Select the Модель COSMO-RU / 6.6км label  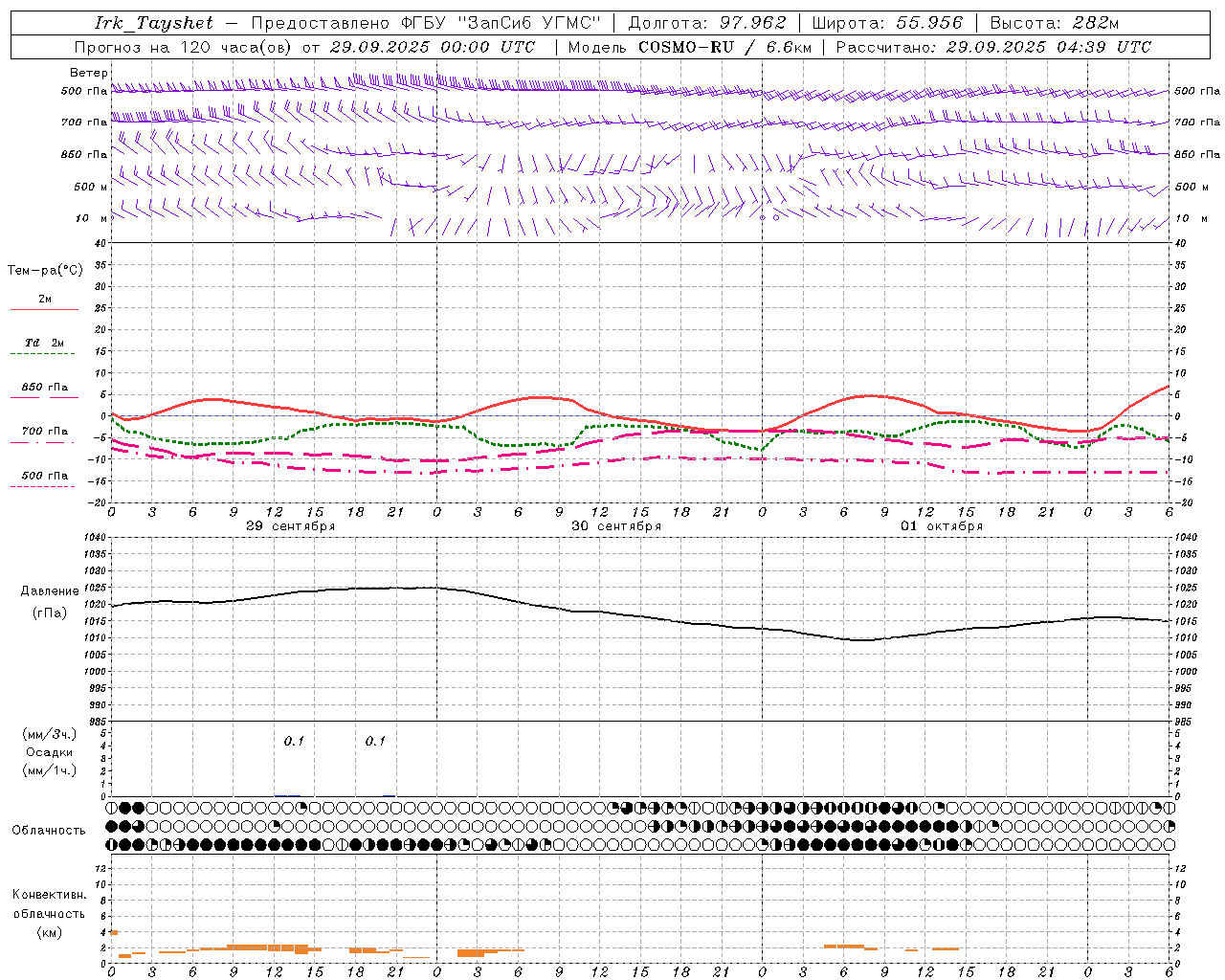tap(689, 47)
